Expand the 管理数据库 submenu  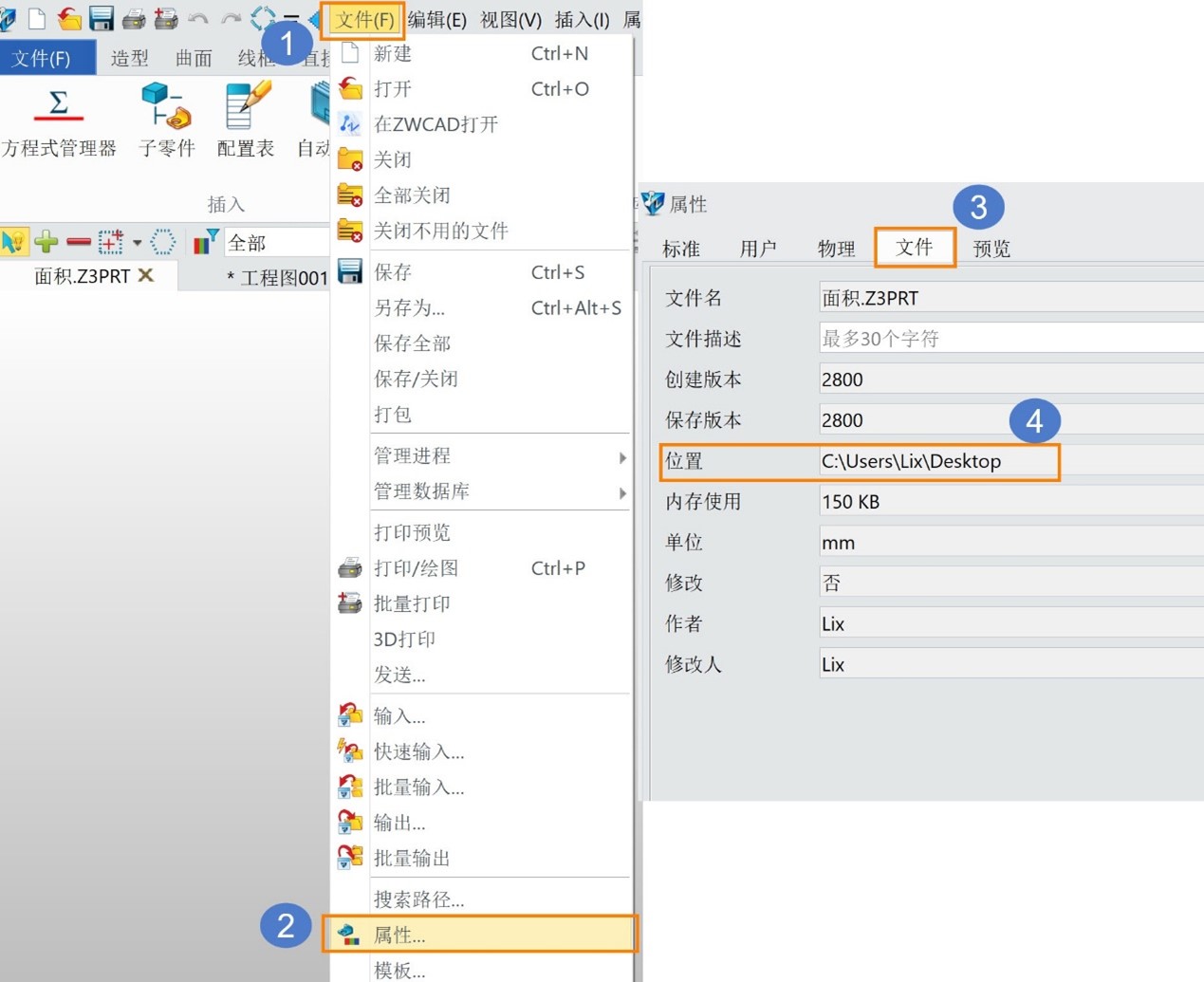tap(482, 491)
